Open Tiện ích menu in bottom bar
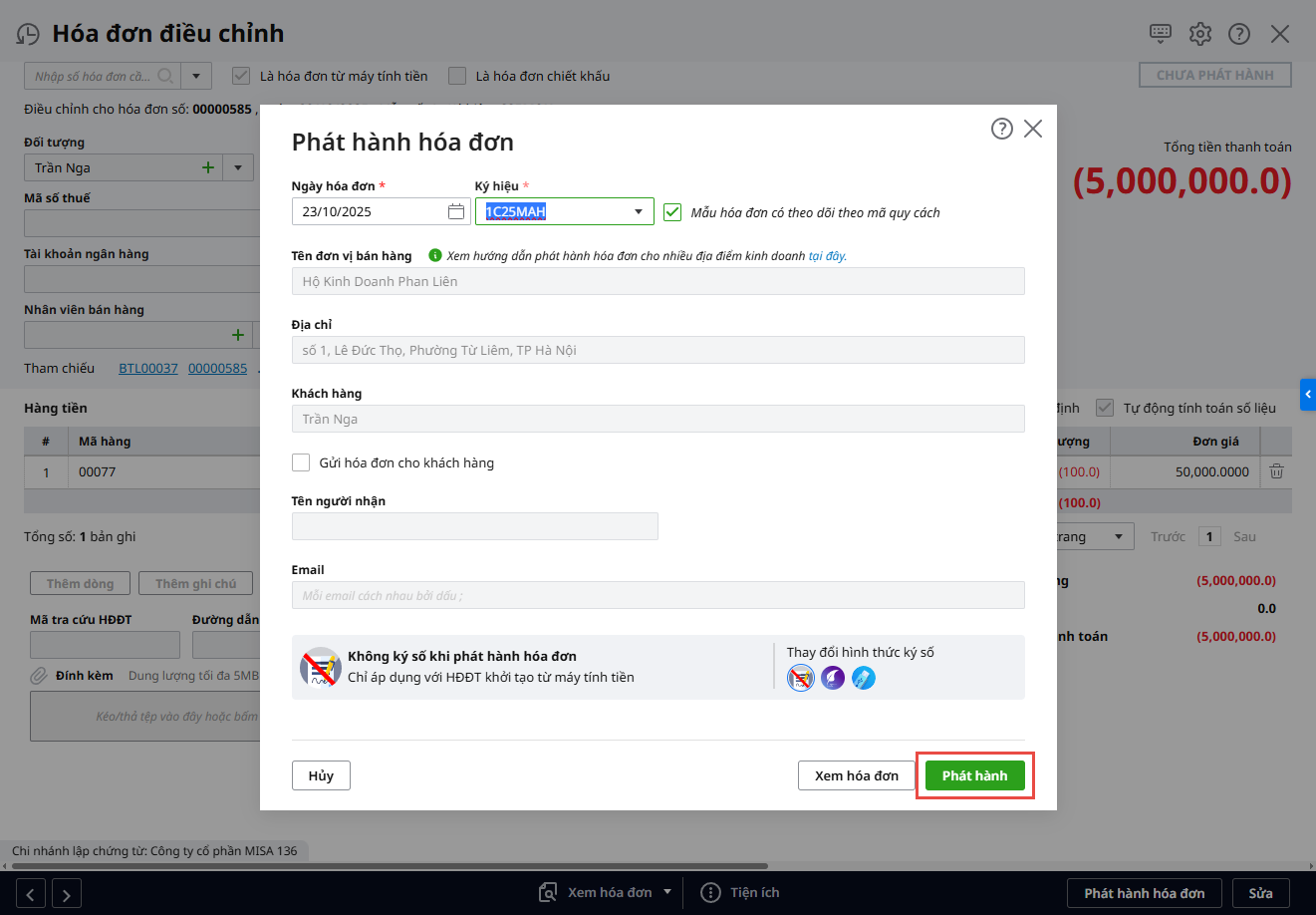The image size is (1316, 915). pos(740,892)
